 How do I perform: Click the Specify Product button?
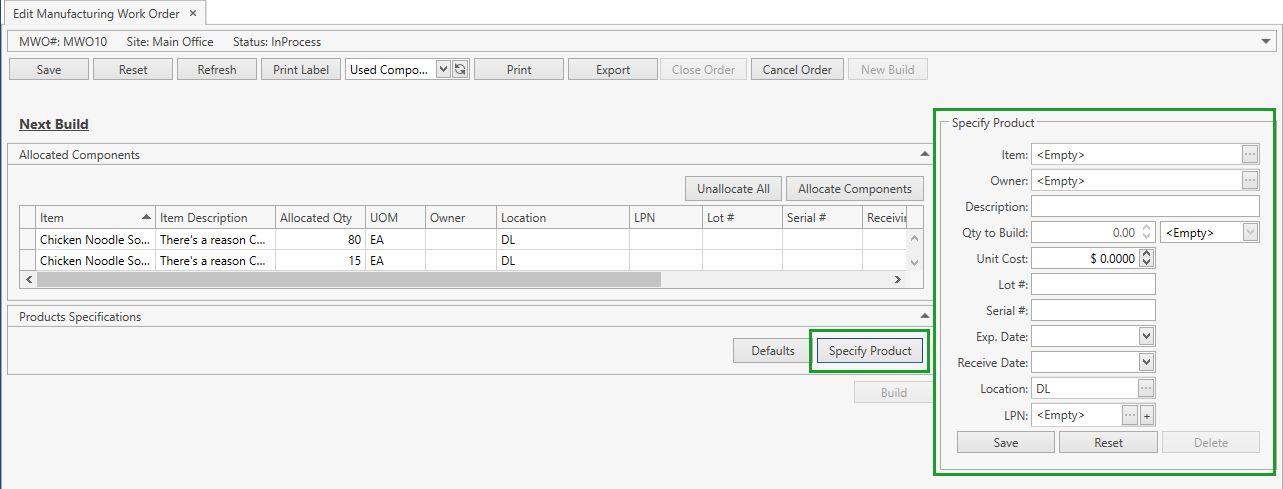tap(869, 351)
